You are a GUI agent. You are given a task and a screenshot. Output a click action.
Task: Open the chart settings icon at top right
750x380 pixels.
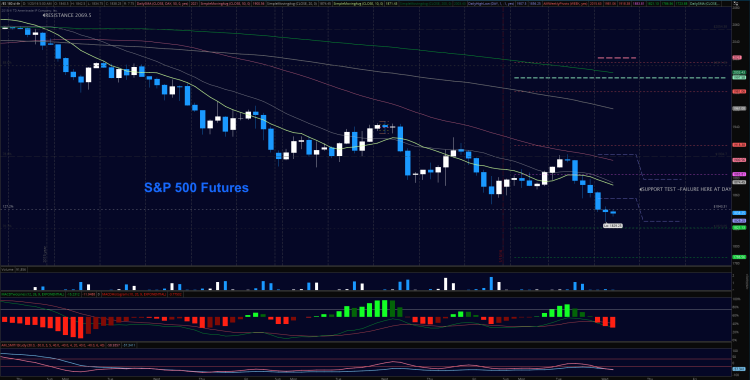click(x=737, y=3)
